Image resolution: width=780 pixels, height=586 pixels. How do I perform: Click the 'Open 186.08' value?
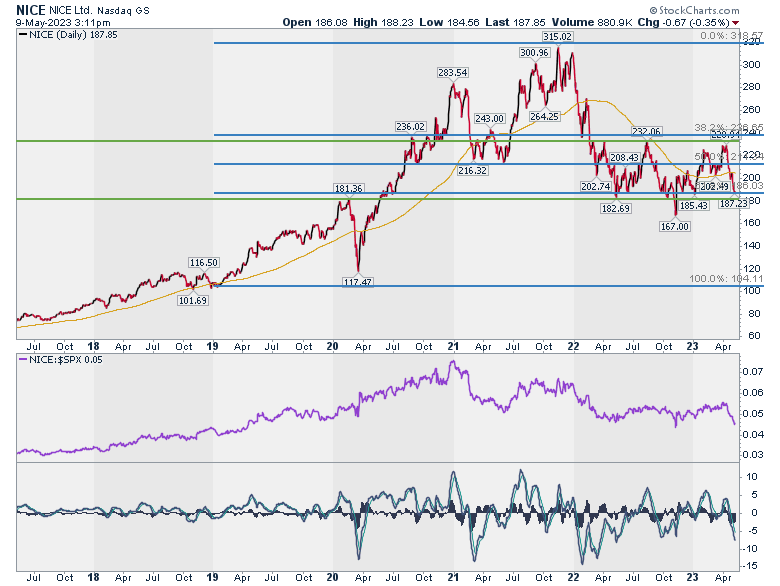click(315, 22)
